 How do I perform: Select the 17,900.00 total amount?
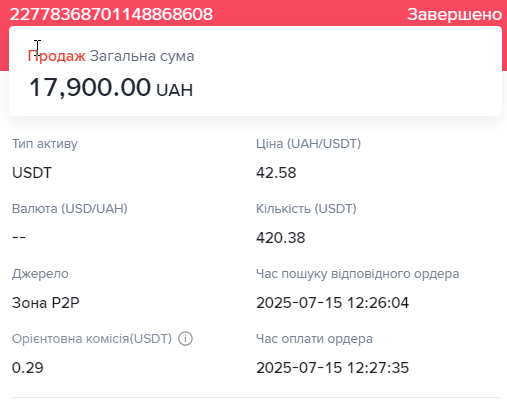(90, 87)
